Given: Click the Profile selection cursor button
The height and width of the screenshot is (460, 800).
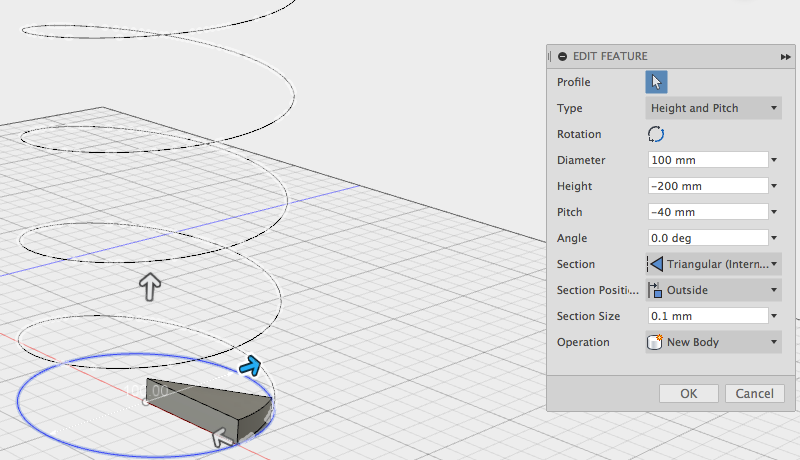Looking at the screenshot, I should tap(656, 82).
